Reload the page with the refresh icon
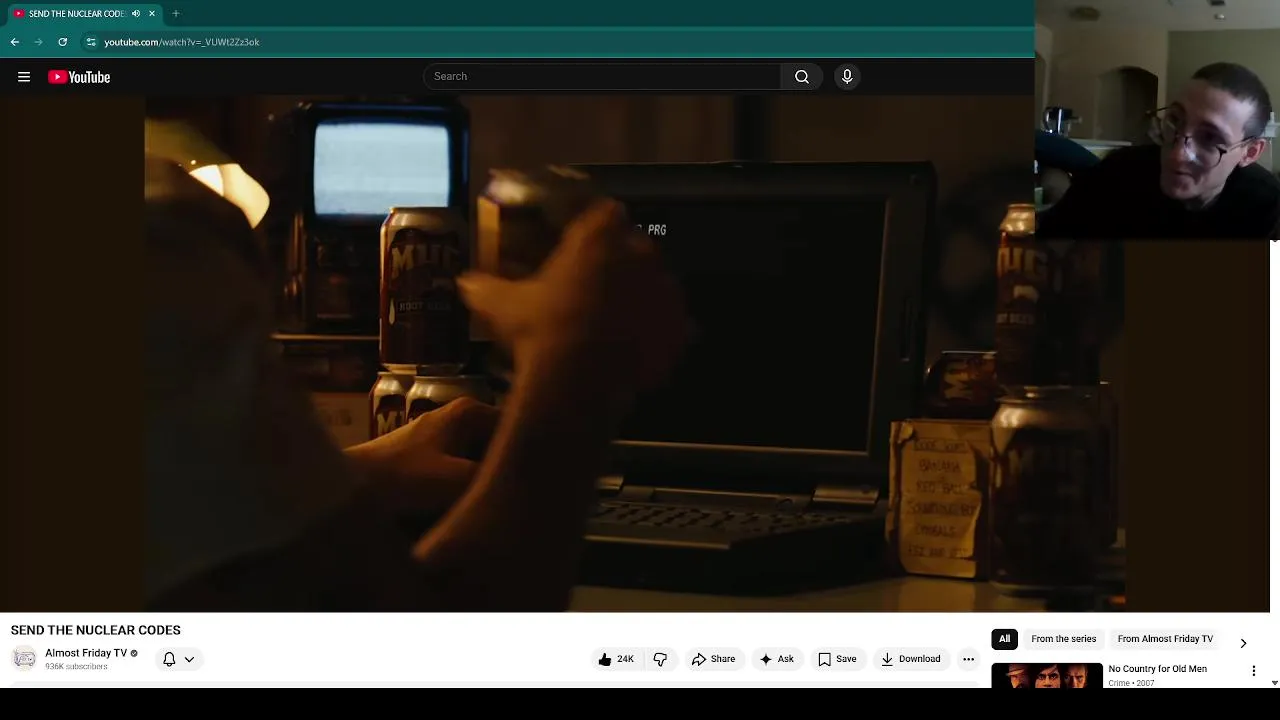Viewport: 1280px width, 720px height. click(63, 42)
